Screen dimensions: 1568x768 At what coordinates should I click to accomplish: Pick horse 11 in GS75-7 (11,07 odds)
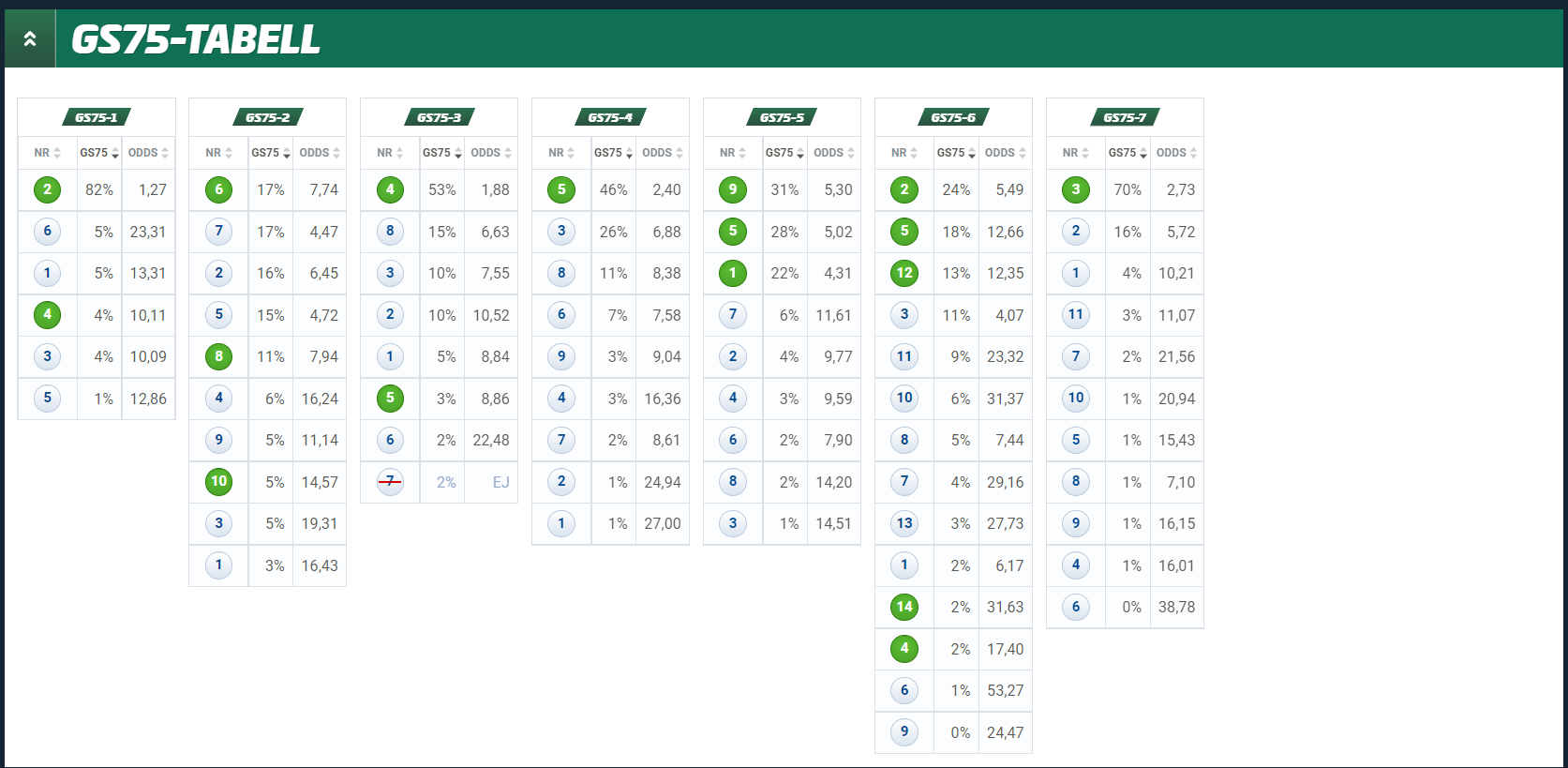point(1076,314)
